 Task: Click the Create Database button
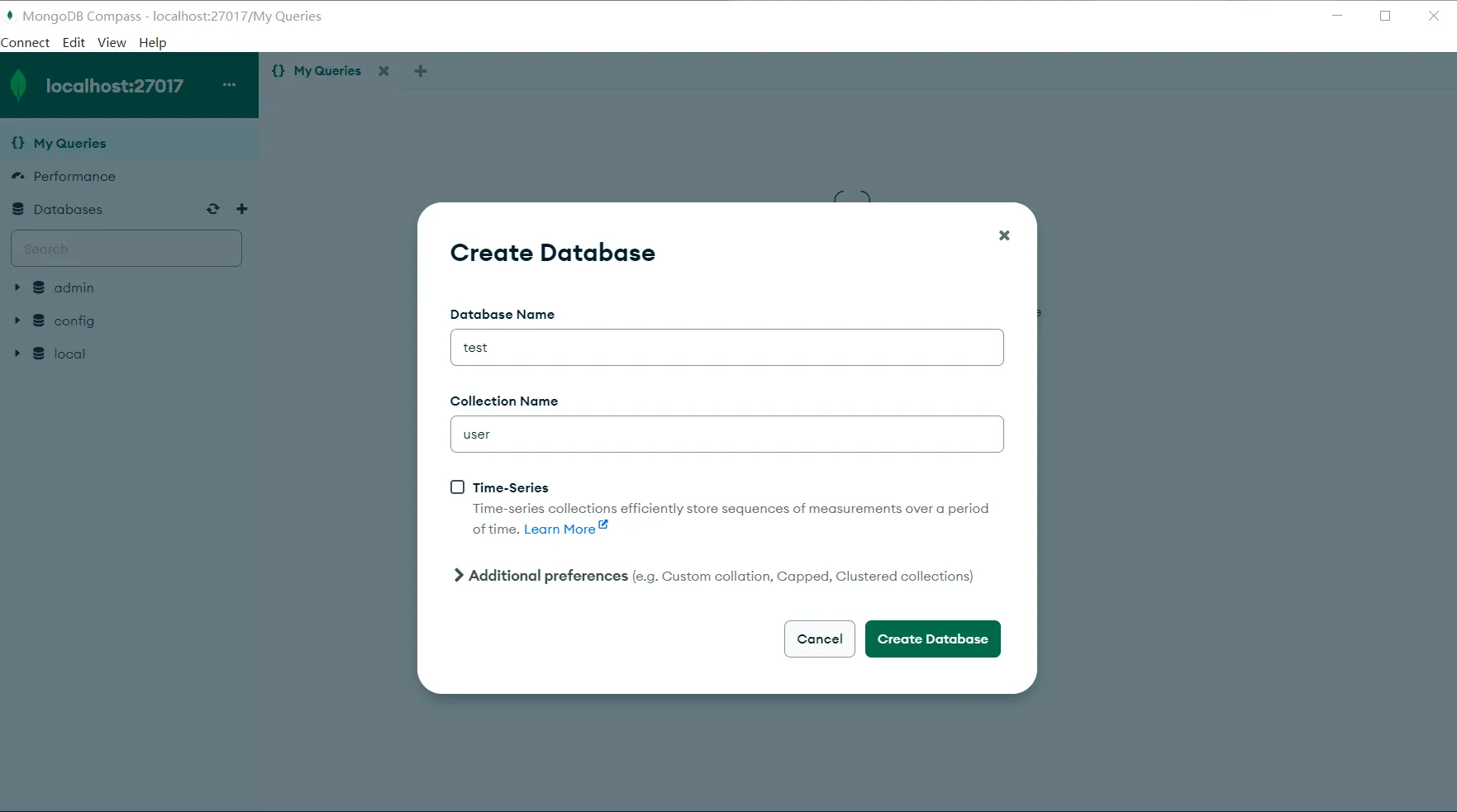tap(932, 639)
